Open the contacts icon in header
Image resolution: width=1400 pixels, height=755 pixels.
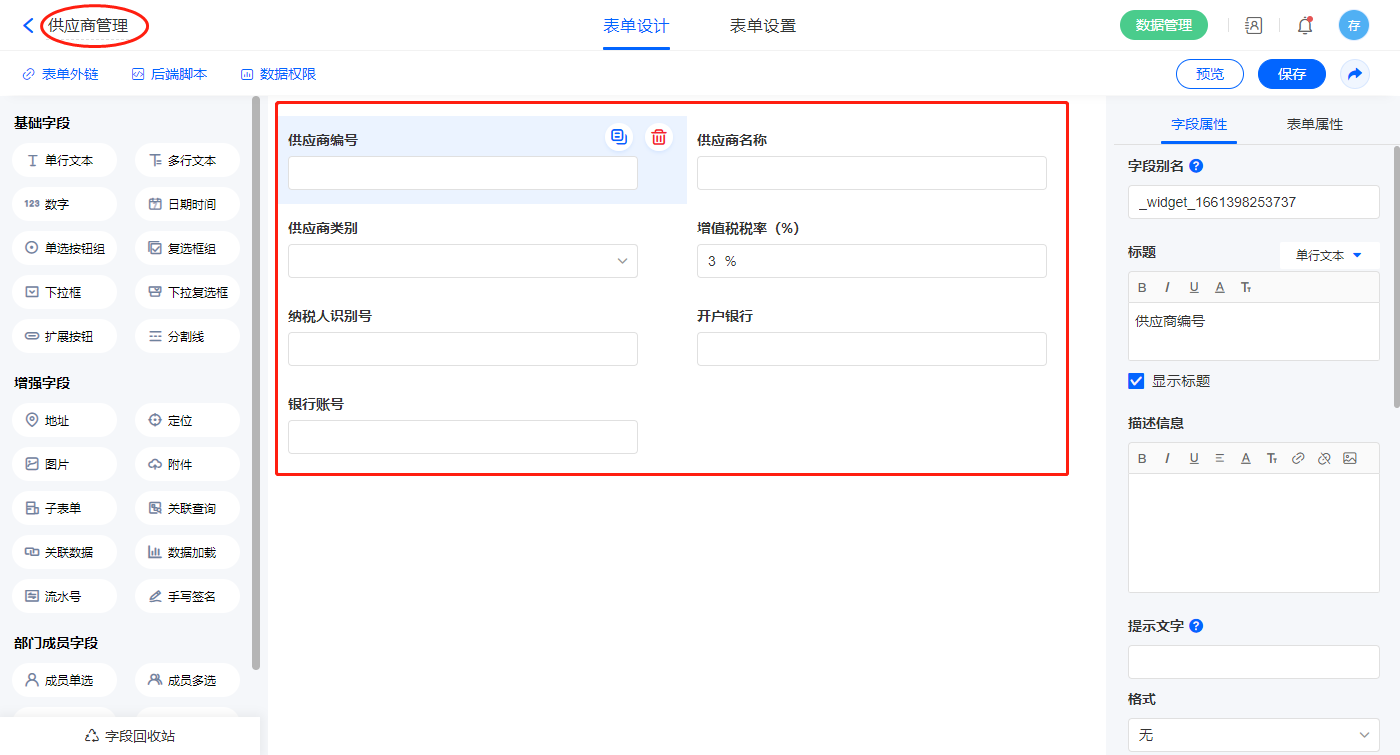[1253, 26]
